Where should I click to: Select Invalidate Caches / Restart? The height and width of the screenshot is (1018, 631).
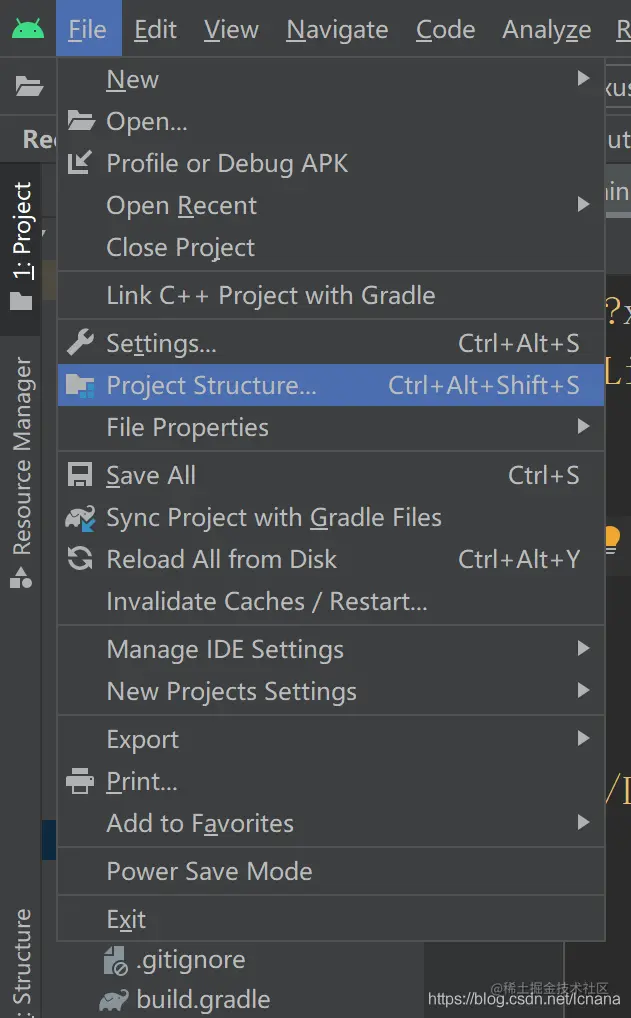pos(267,601)
